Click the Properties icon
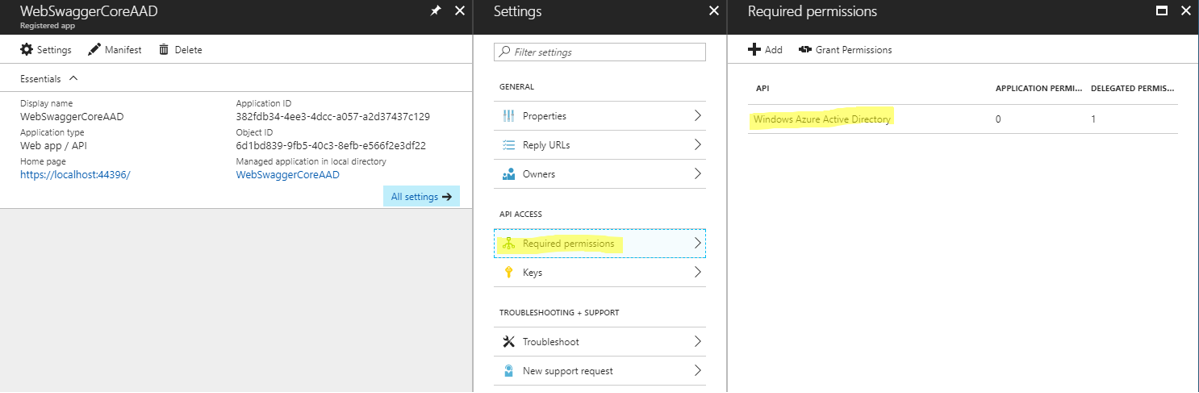Image resolution: width=1199 pixels, height=393 pixels. click(x=509, y=116)
